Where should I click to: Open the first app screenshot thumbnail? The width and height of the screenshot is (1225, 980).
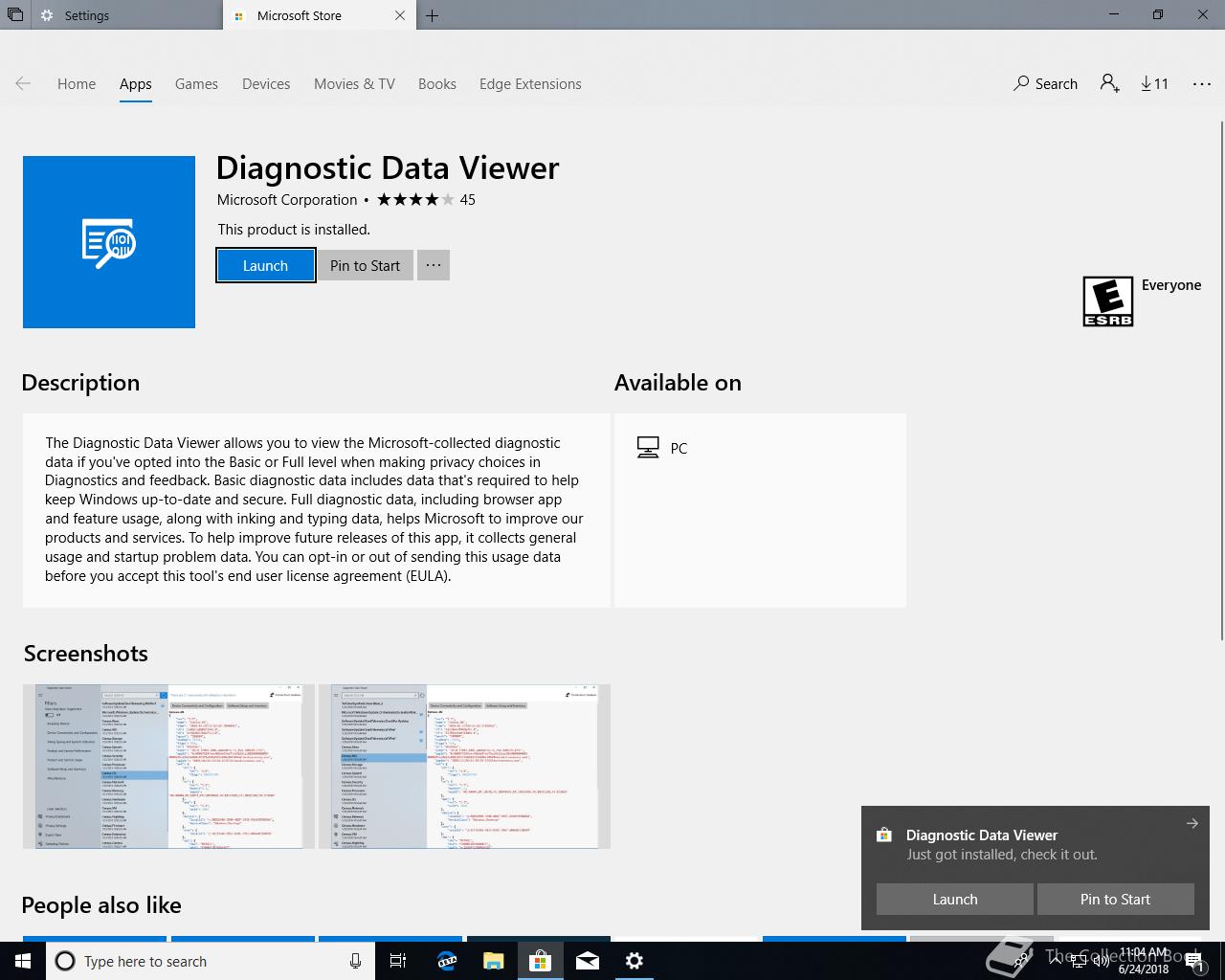pos(168,767)
